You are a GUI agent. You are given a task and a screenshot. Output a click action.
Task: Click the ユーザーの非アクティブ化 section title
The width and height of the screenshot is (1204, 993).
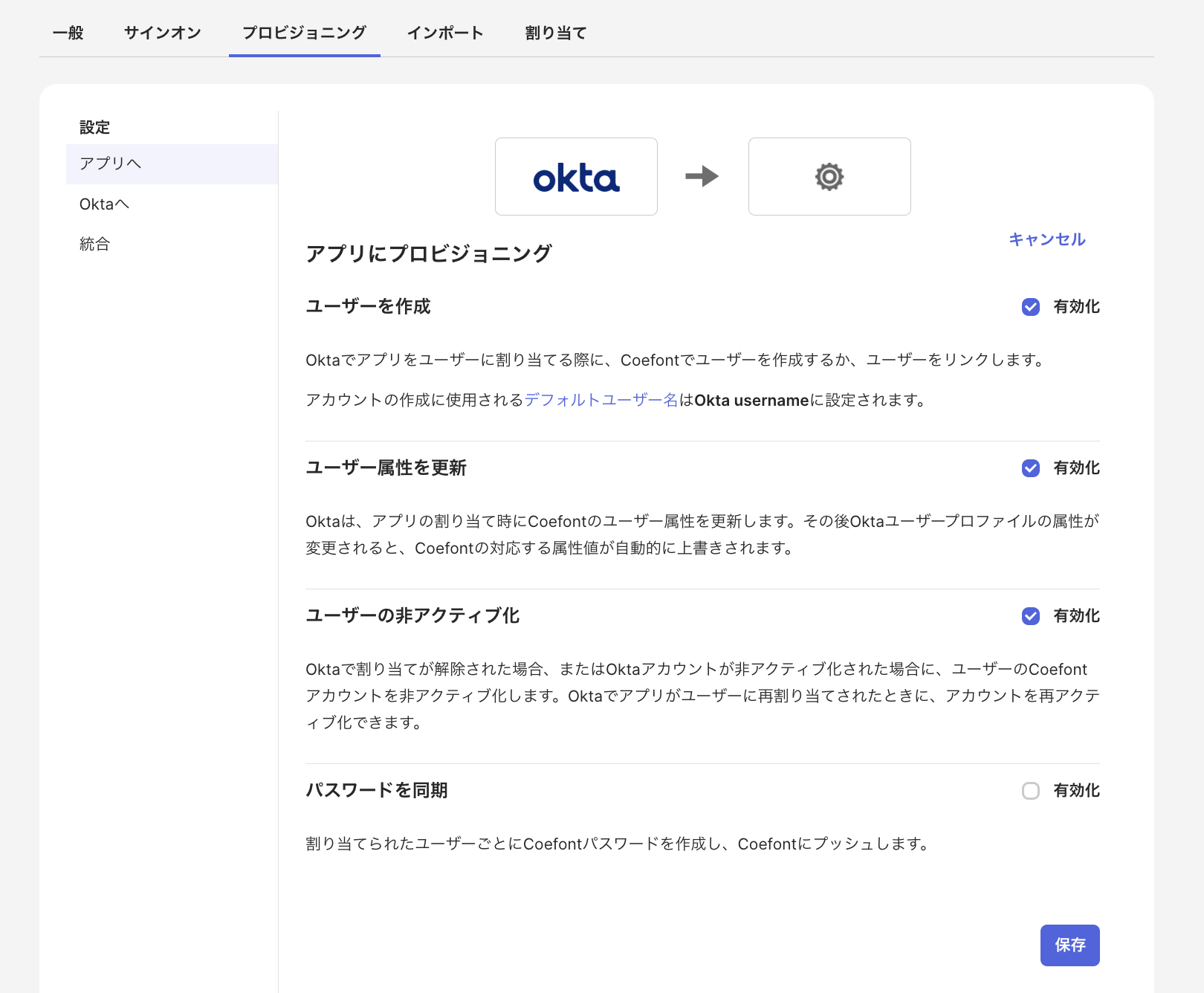pyautogui.click(x=413, y=615)
